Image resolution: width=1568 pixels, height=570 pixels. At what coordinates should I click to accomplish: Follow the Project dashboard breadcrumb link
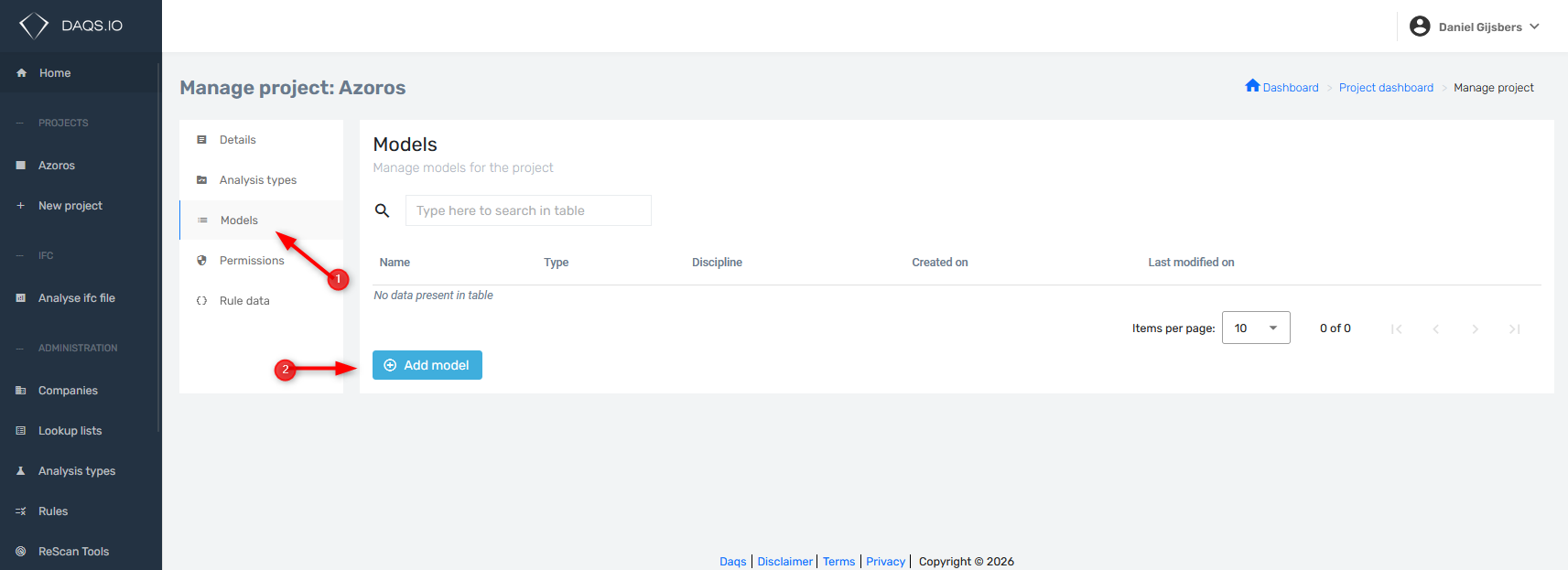1386,88
